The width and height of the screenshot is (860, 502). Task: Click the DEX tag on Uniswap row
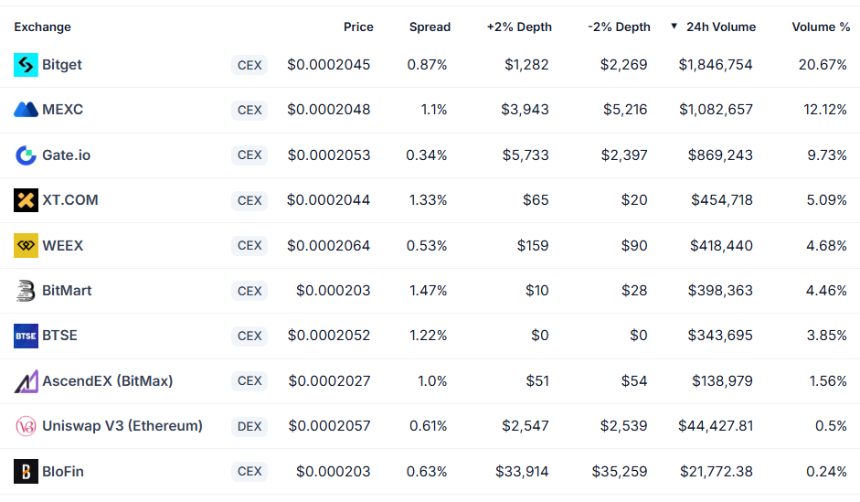250,426
